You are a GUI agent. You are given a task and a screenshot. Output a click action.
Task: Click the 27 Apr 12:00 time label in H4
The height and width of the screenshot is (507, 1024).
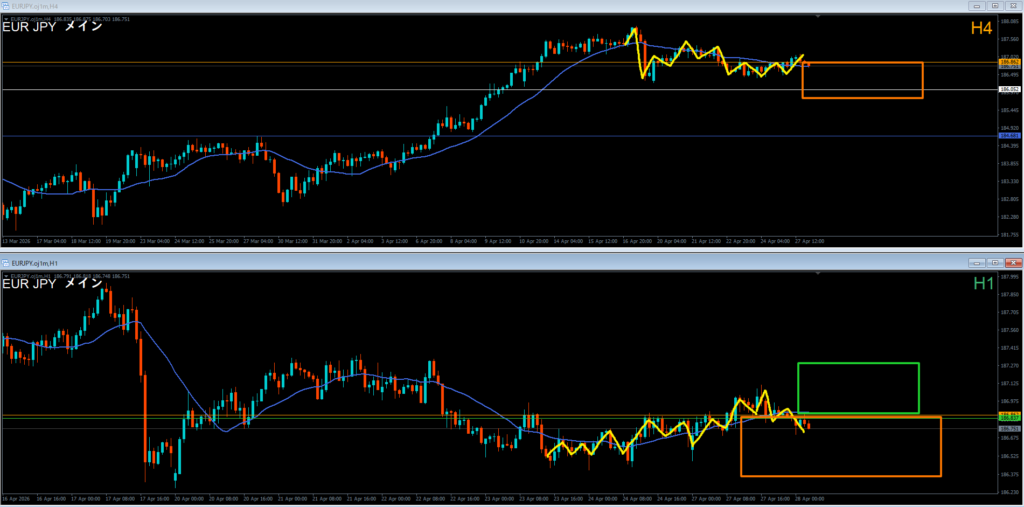(x=811, y=241)
